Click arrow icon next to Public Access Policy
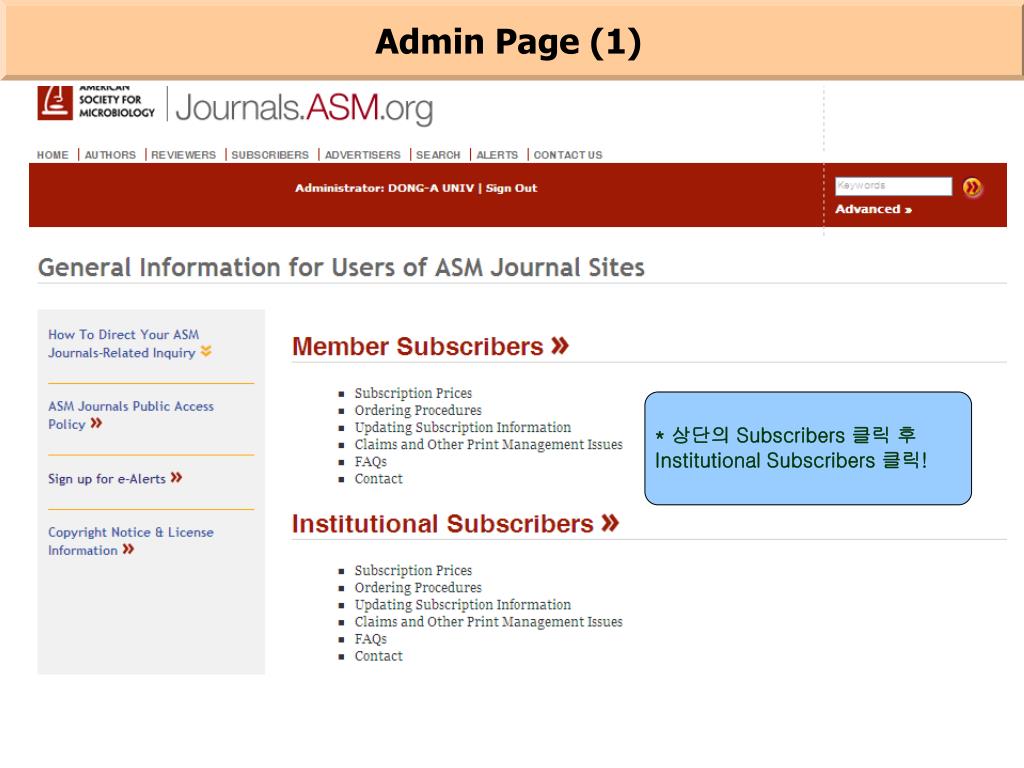Viewport: 1024px width, 768px height. pyautogui.click(x=96, y=424)
